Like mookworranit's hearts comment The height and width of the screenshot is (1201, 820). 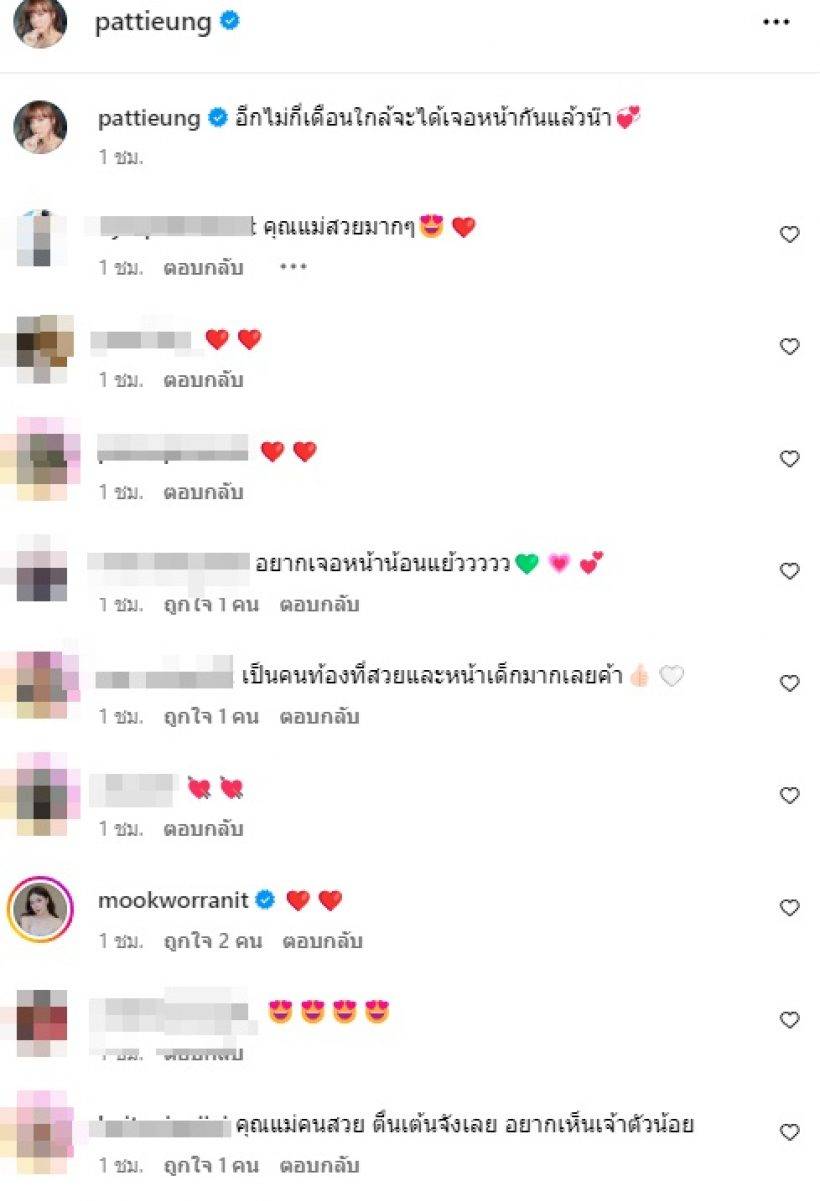(x=790, y=908)
